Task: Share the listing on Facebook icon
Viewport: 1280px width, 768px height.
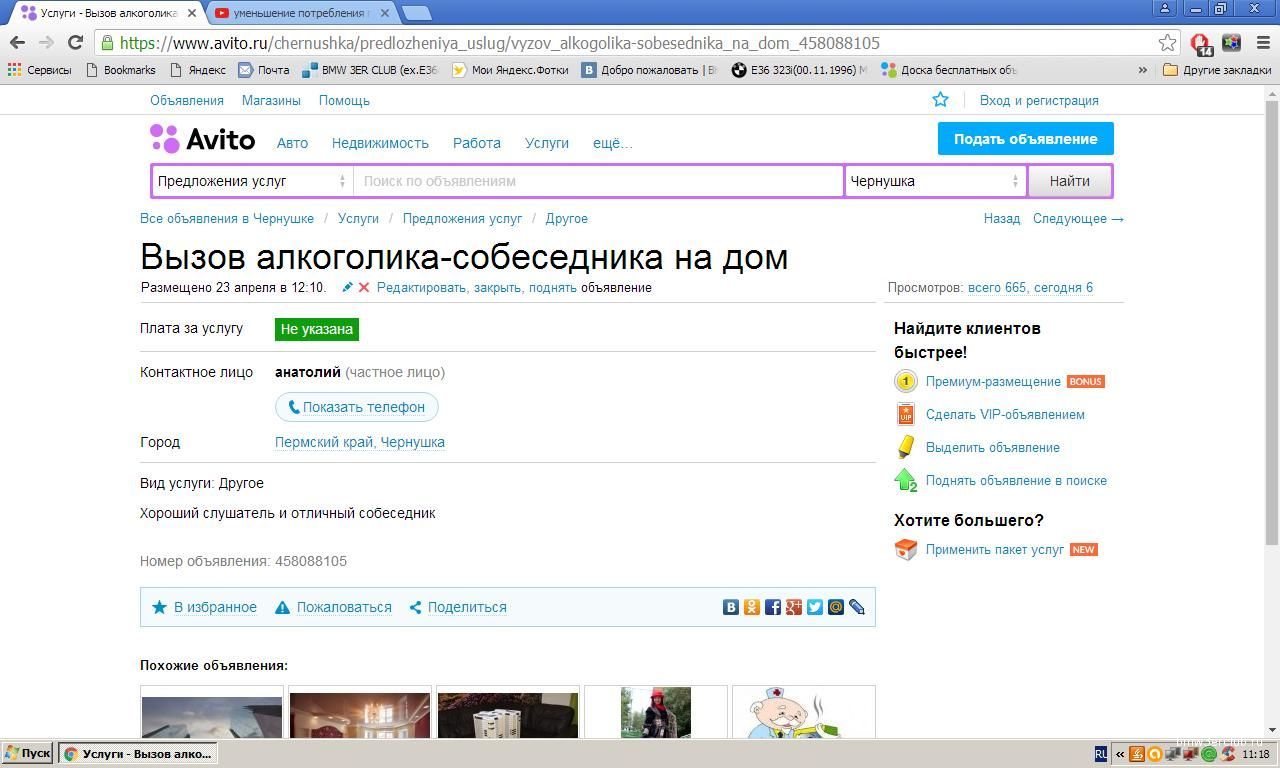Action: 773,607
